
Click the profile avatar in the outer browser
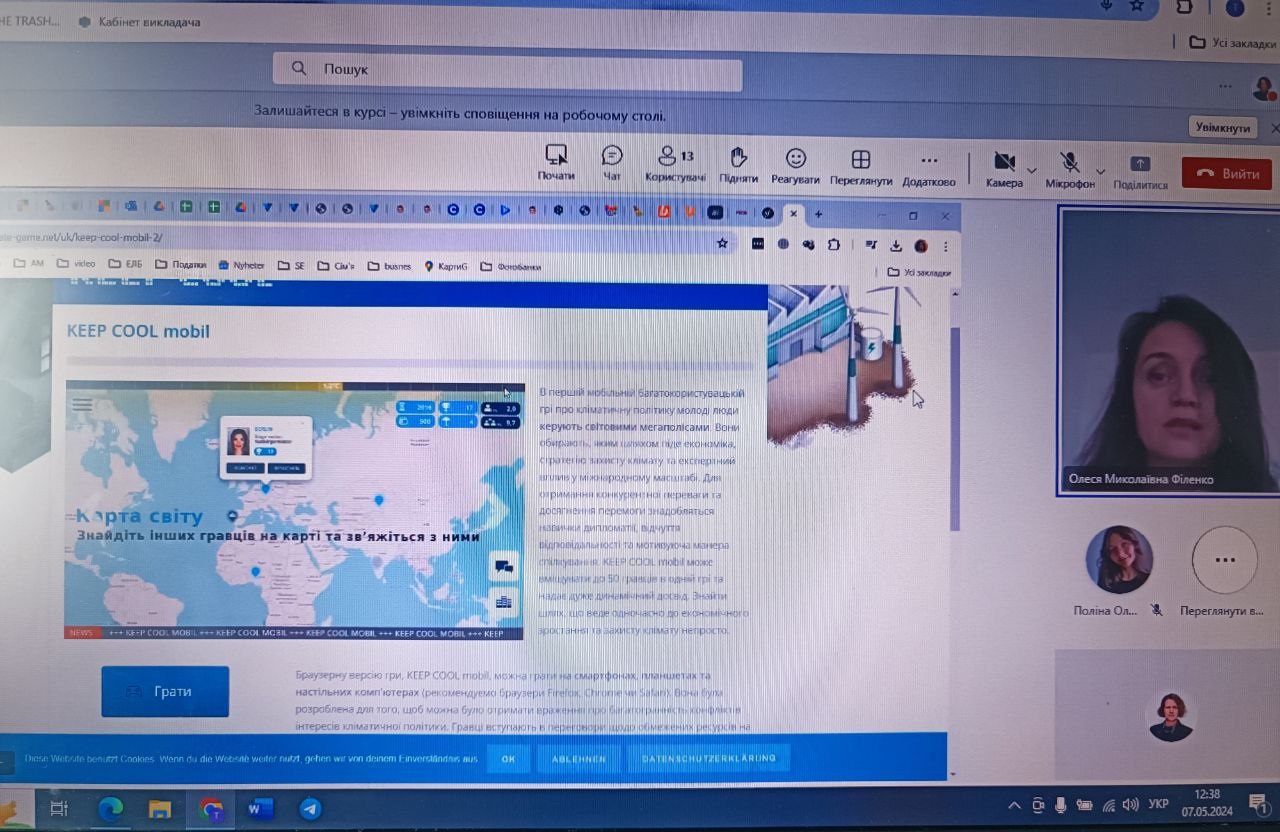1236,7
